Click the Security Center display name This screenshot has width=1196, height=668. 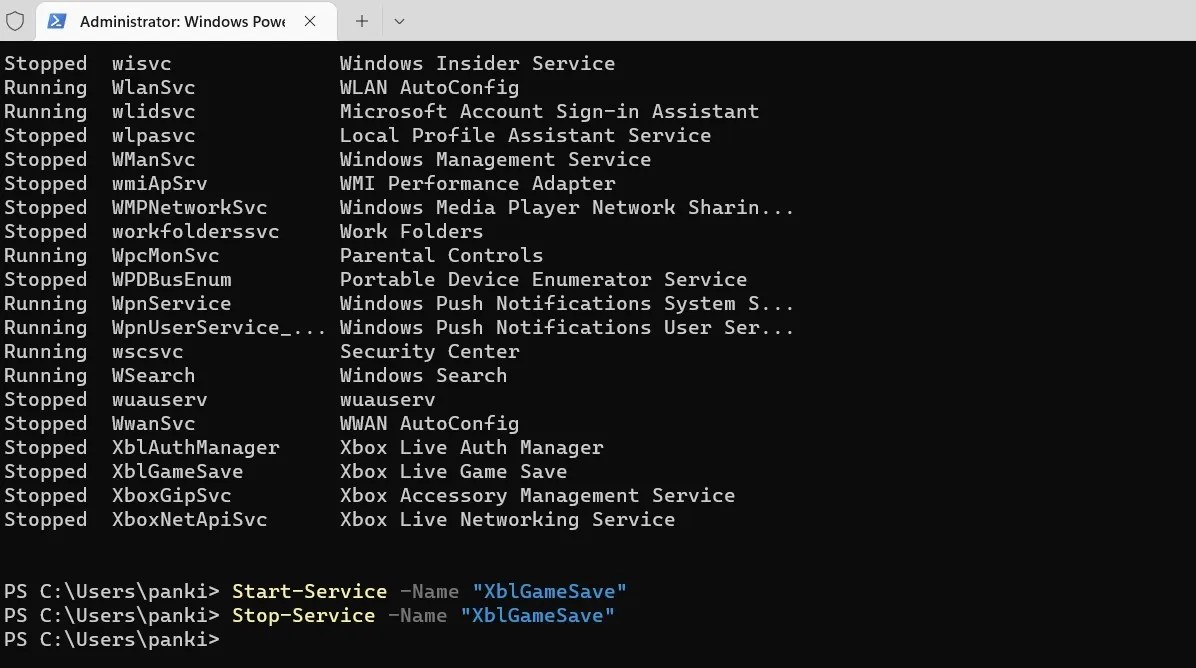429,351
